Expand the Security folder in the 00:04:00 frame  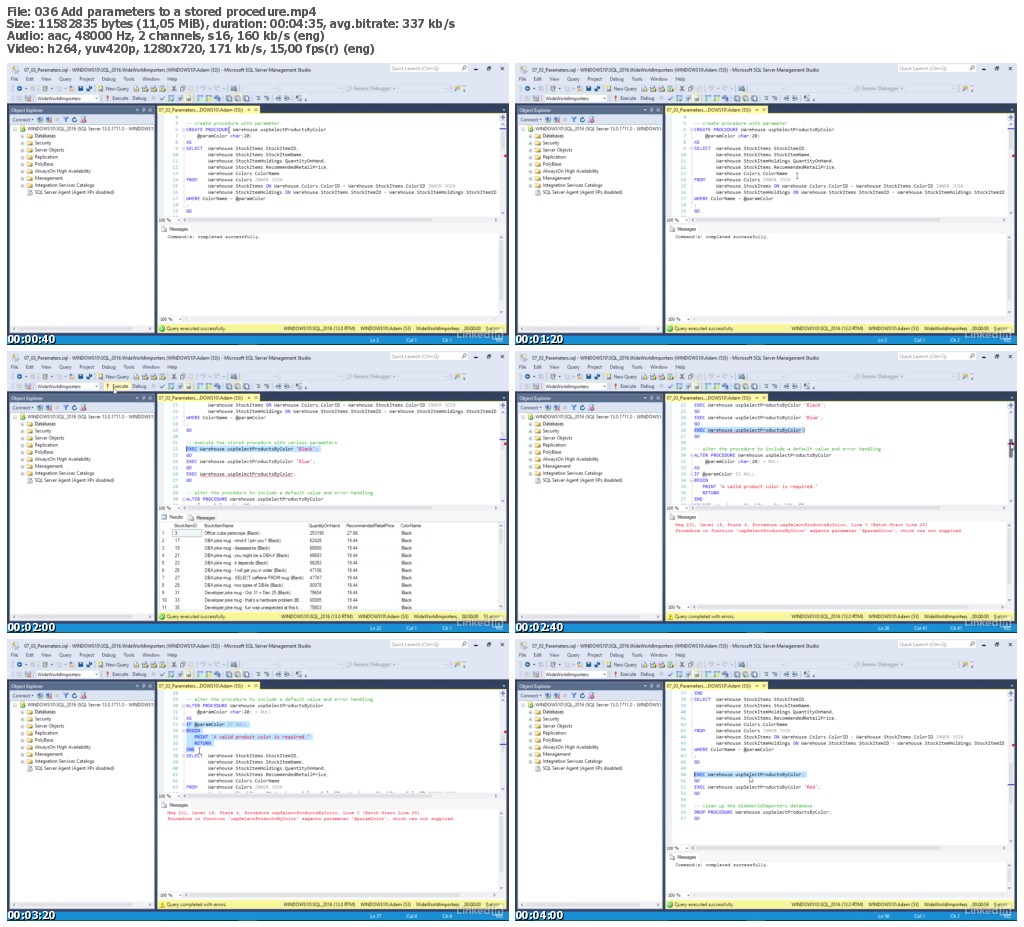[x=530, y=719]
